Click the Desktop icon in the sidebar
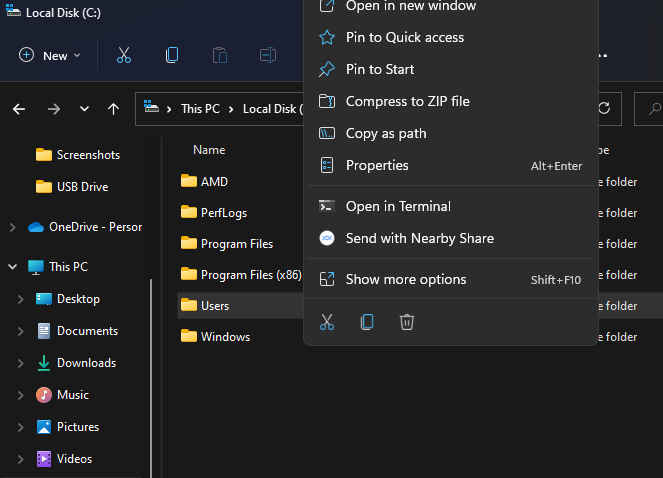Viewport: 663px width, 478px height. tap(44, 299)
